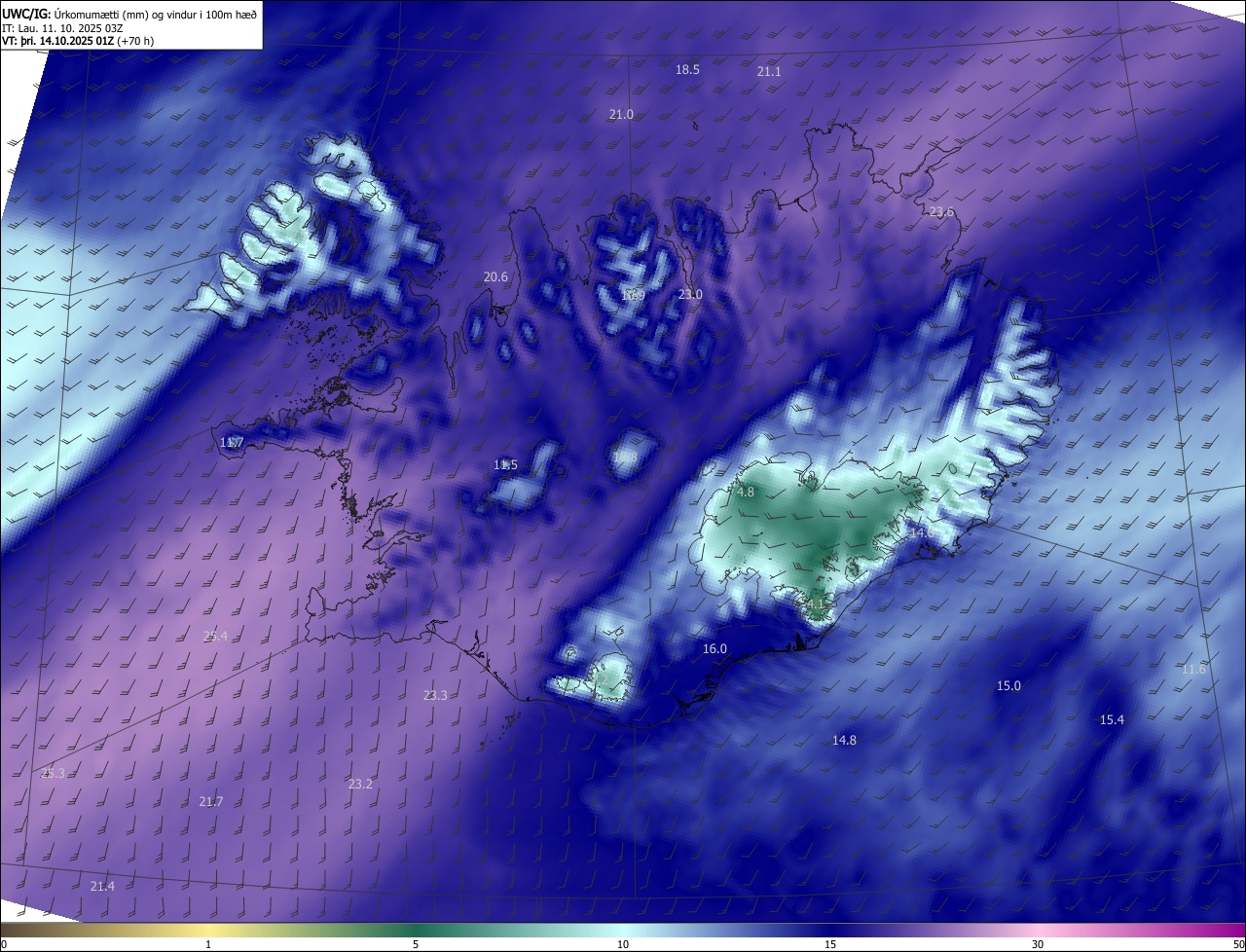Screen dimensions: 1246x952
Task: Click the 11.5 value on the map
Action: coord(505,465)
